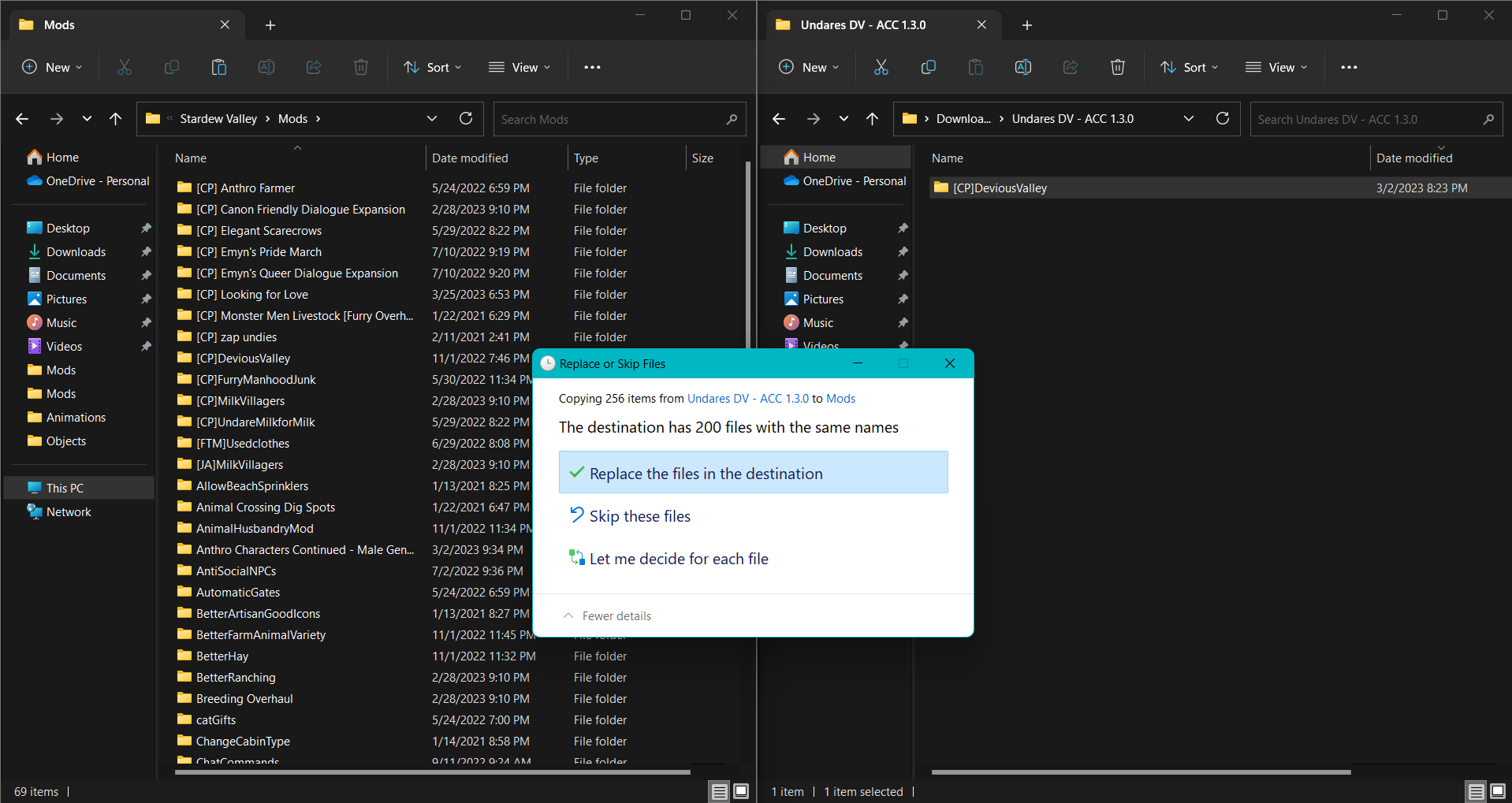The height and width of the screenshot is (803, 1512).
Task: Open the Sort dropdown in Mods window
Action: [x=433, y=68]
